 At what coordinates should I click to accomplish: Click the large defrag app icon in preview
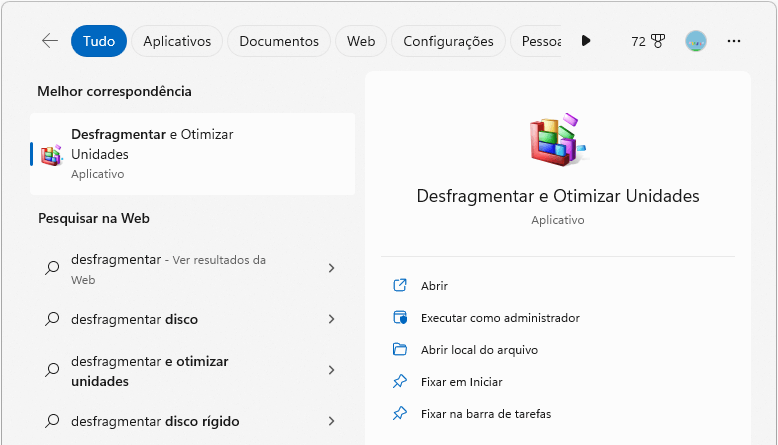(x=558, y=140)
